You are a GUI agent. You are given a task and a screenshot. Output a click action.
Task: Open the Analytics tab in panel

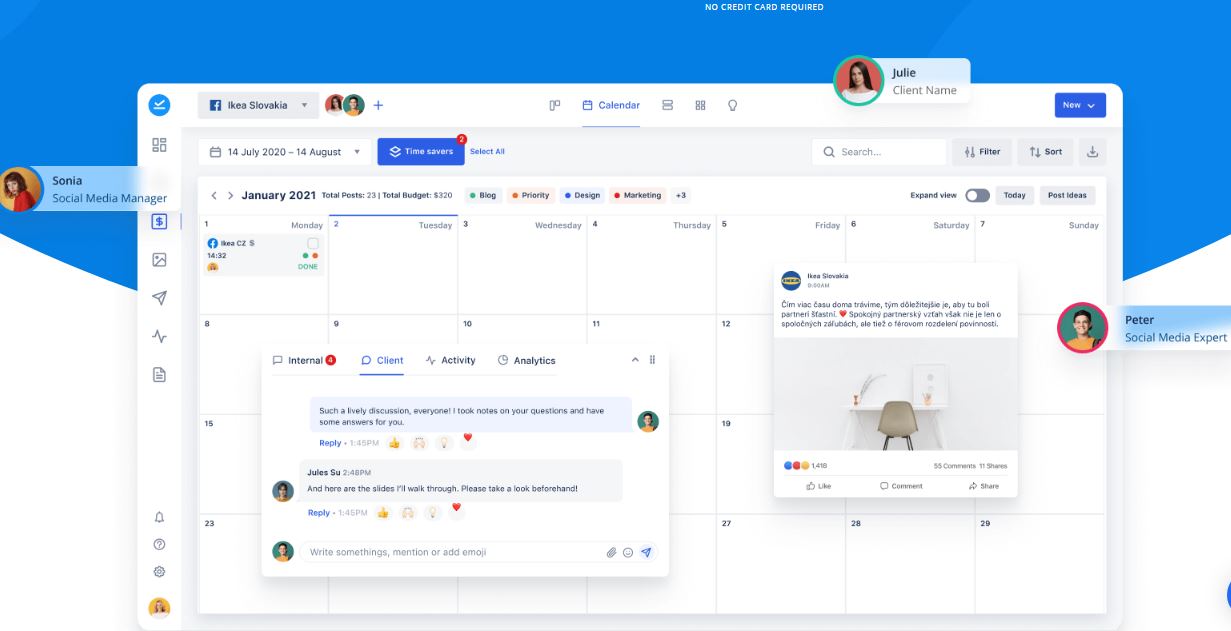[526, 360]
